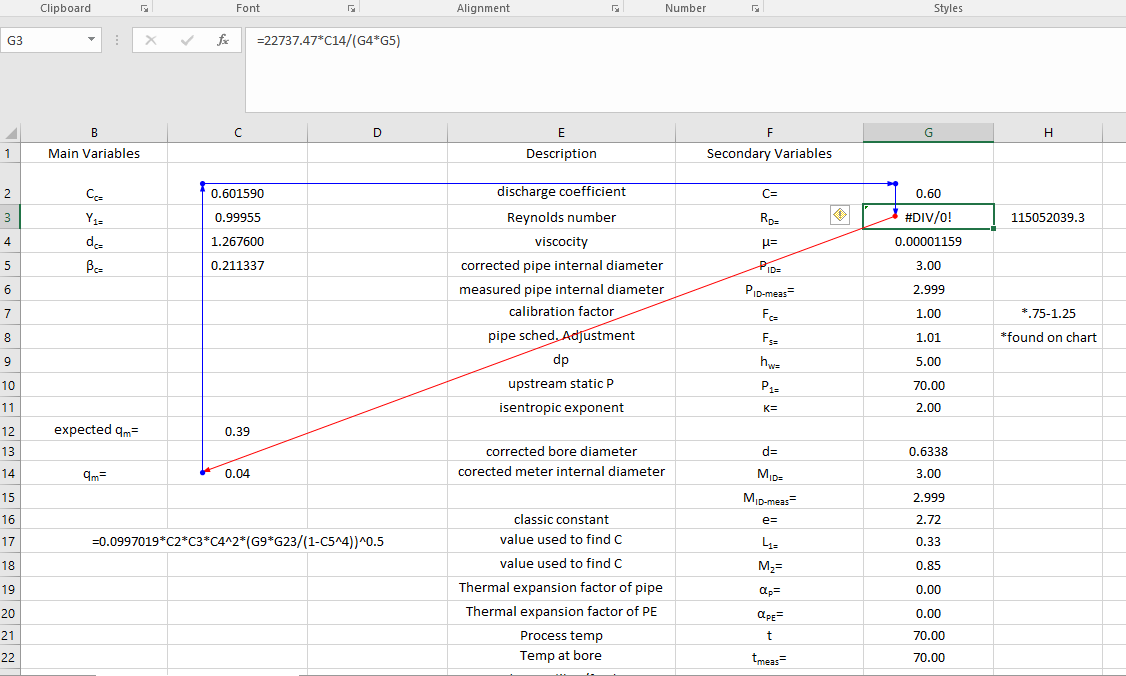Screen dimensions: 1126x676
Task: Open the Insert Function fx button
Action: (223, 40)
